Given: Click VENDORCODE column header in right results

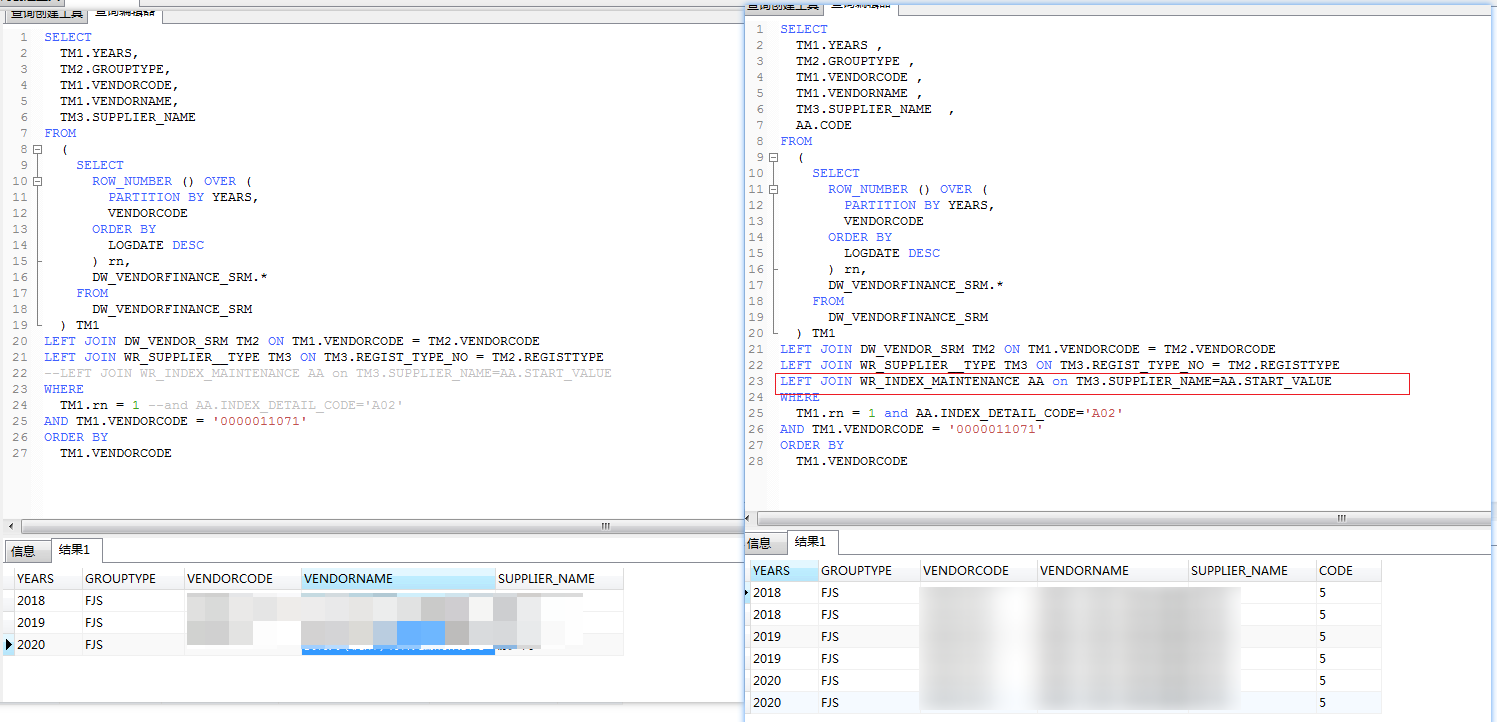Looking at the screenshot, I should pyautogui.click(x=978, y=571).
